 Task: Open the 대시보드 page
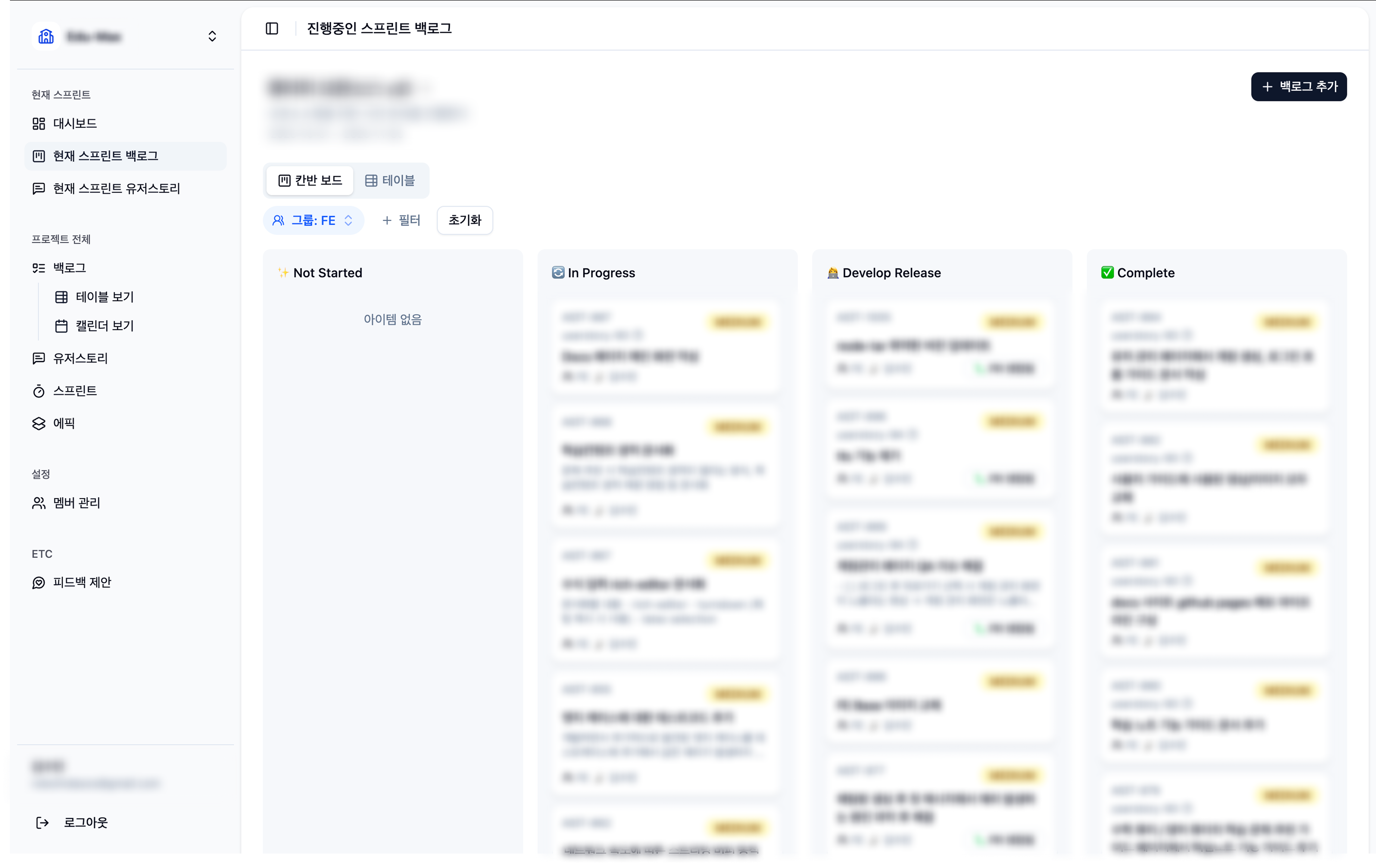(x=75, y=123)
